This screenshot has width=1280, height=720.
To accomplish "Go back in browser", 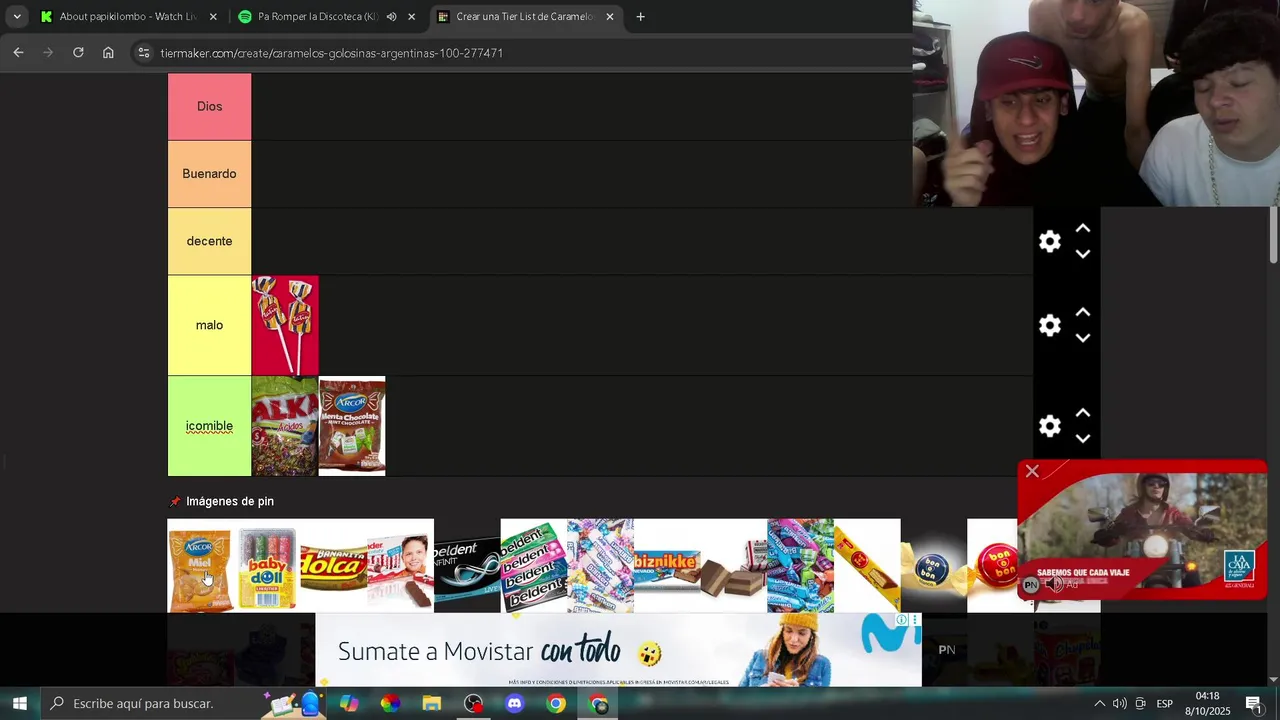I will pos(18,52).
